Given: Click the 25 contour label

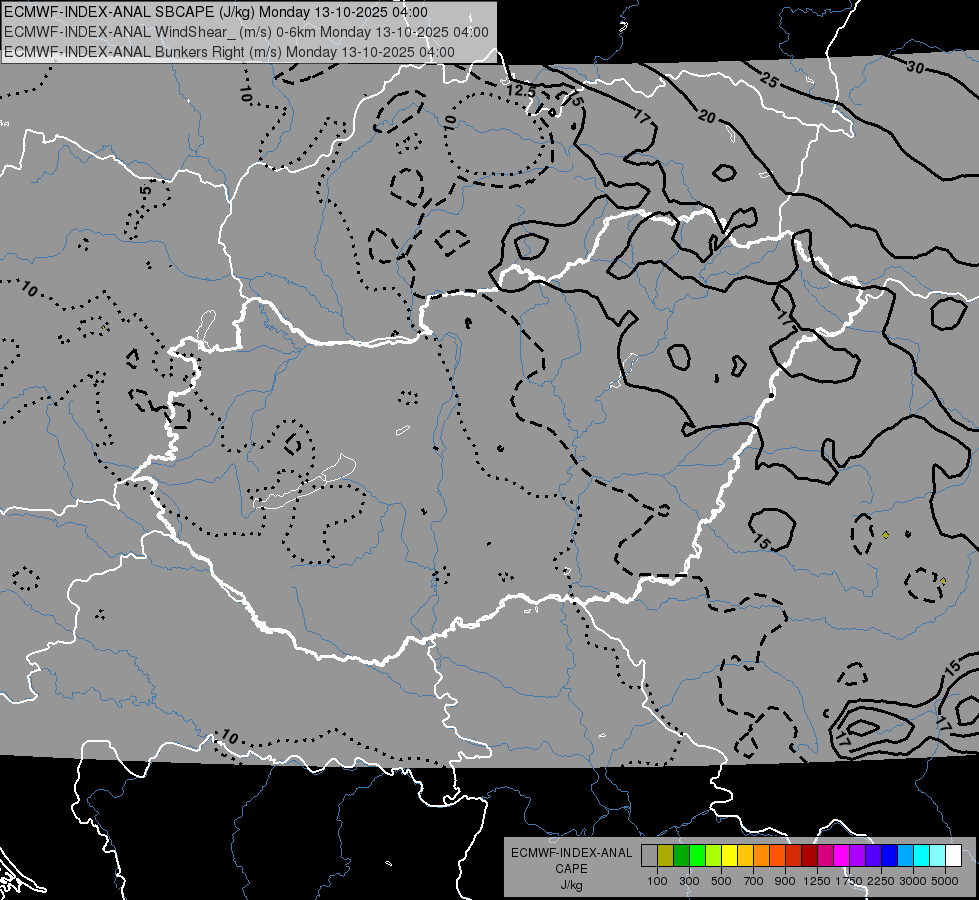Looking at the screenshot, I should click(769, 81).
